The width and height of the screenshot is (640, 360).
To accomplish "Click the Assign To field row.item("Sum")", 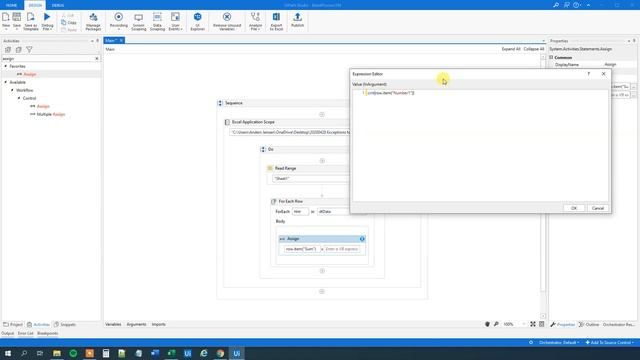I will coord(302,249).
